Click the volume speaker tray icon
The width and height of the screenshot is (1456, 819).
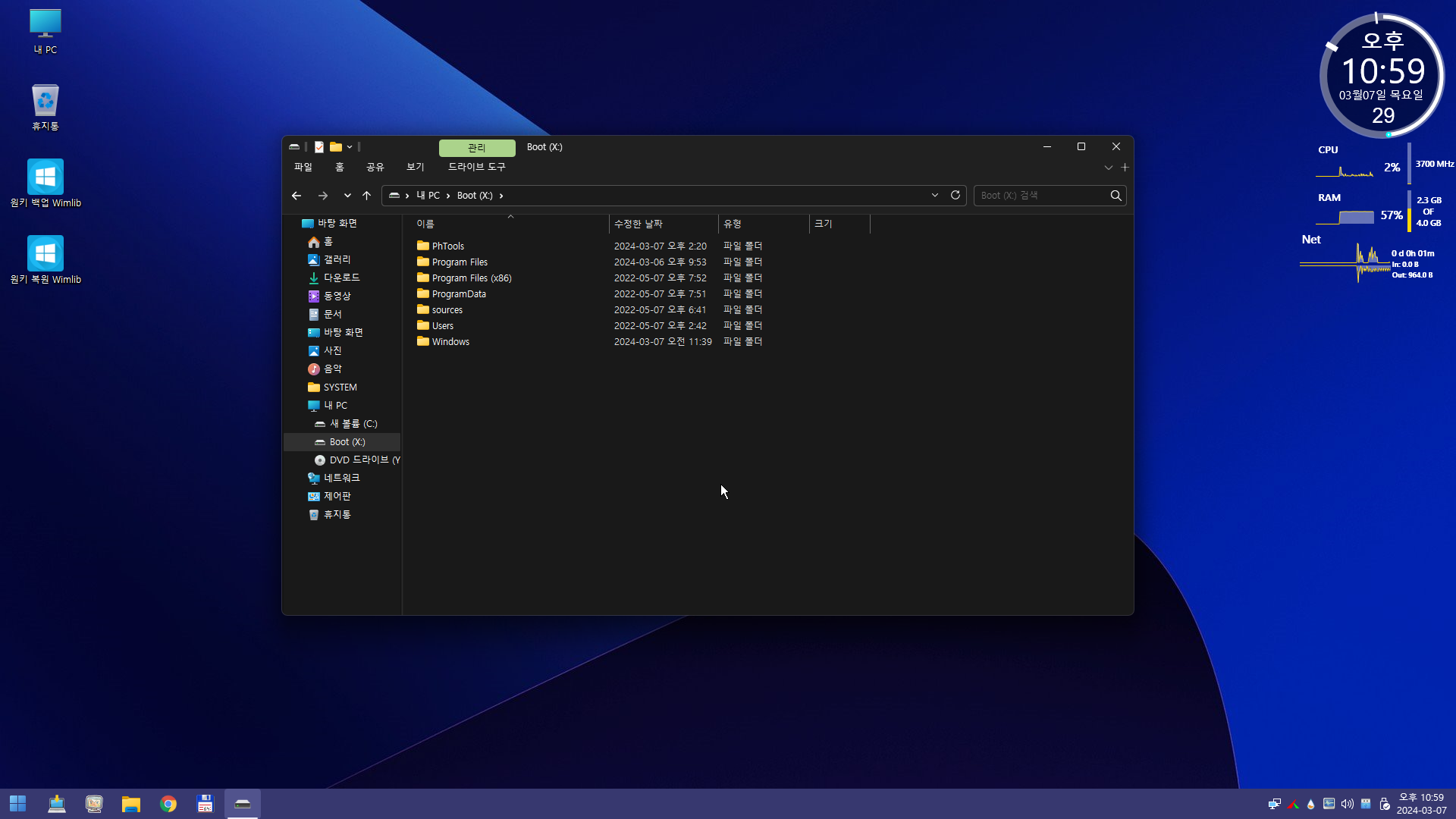[1348, 804]
